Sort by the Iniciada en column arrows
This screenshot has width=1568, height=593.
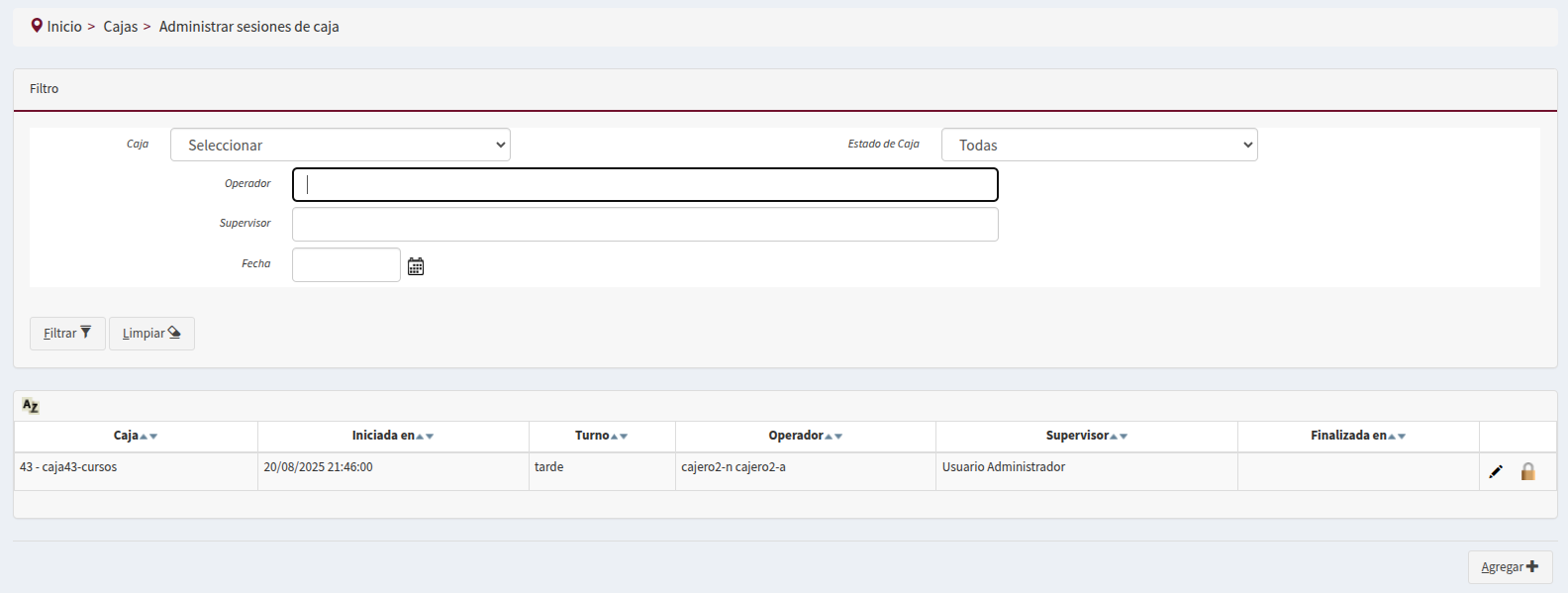(x=425, y=437)
